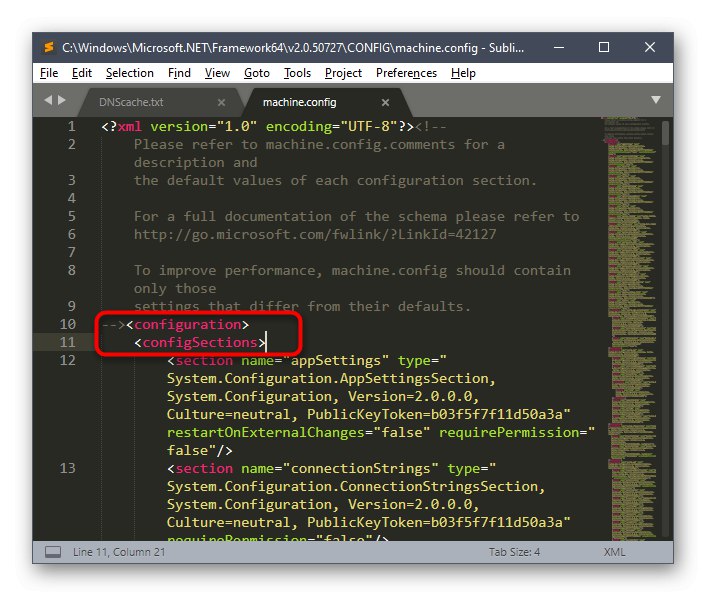Click the version="1.0" attribute

[x=203, y=126]
